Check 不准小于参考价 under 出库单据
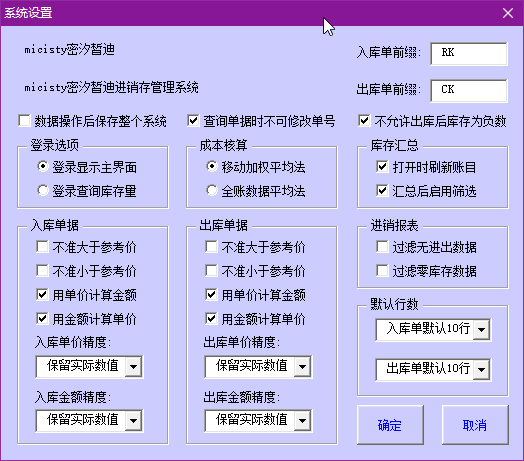The width and height of the screenshot is (524, 461). click(212, 271)
